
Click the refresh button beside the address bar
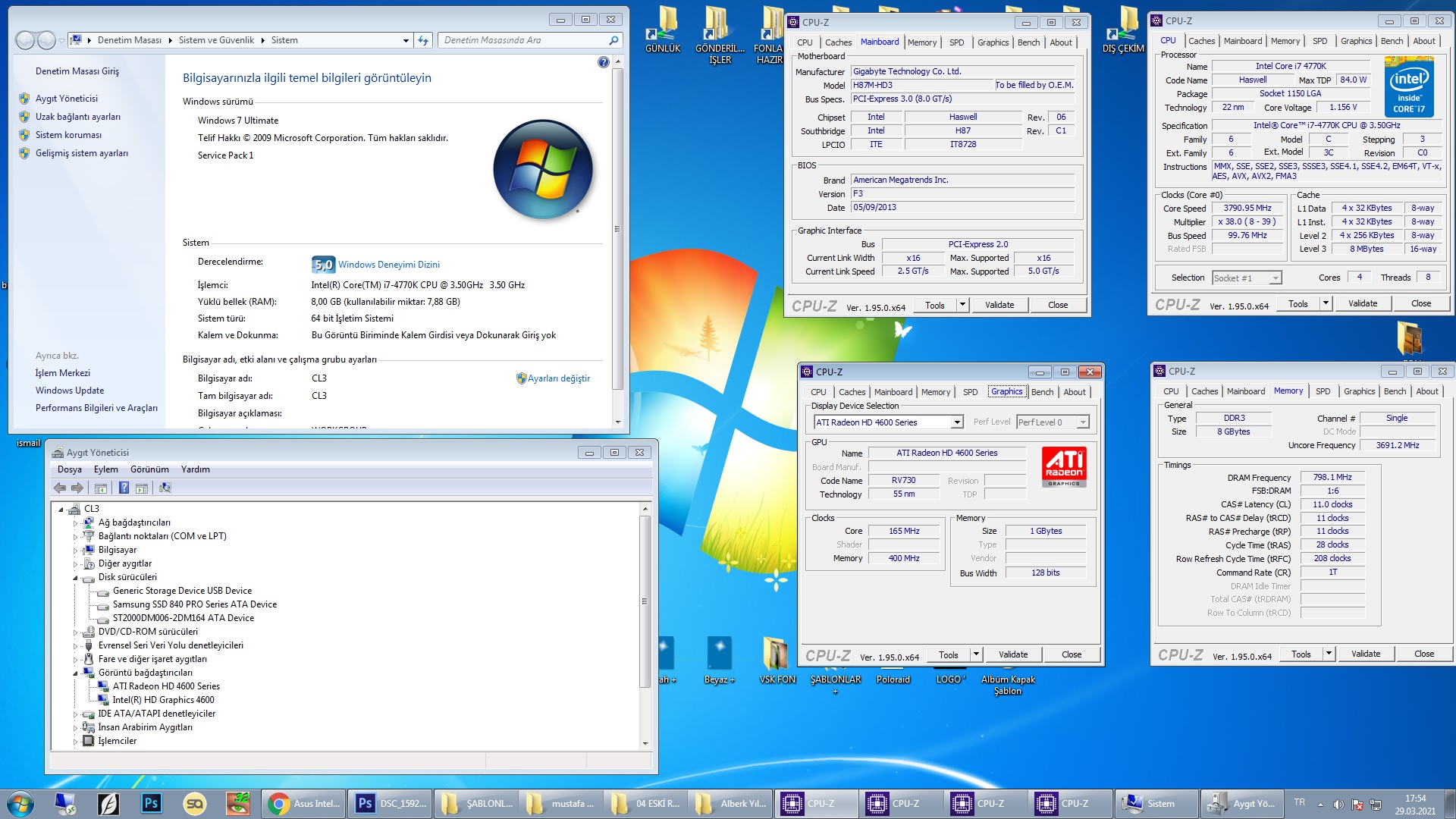423,40
